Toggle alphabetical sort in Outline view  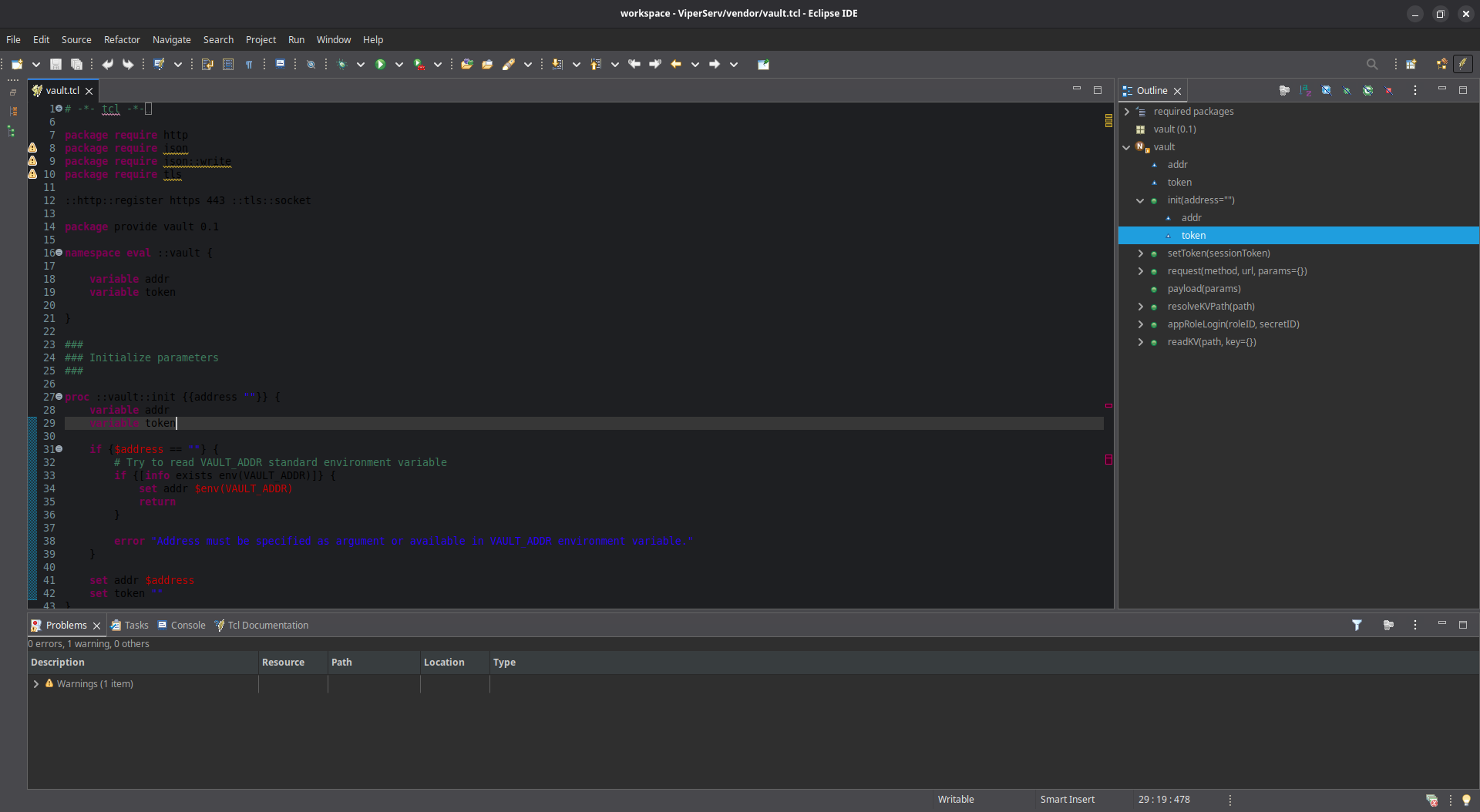1305,91
